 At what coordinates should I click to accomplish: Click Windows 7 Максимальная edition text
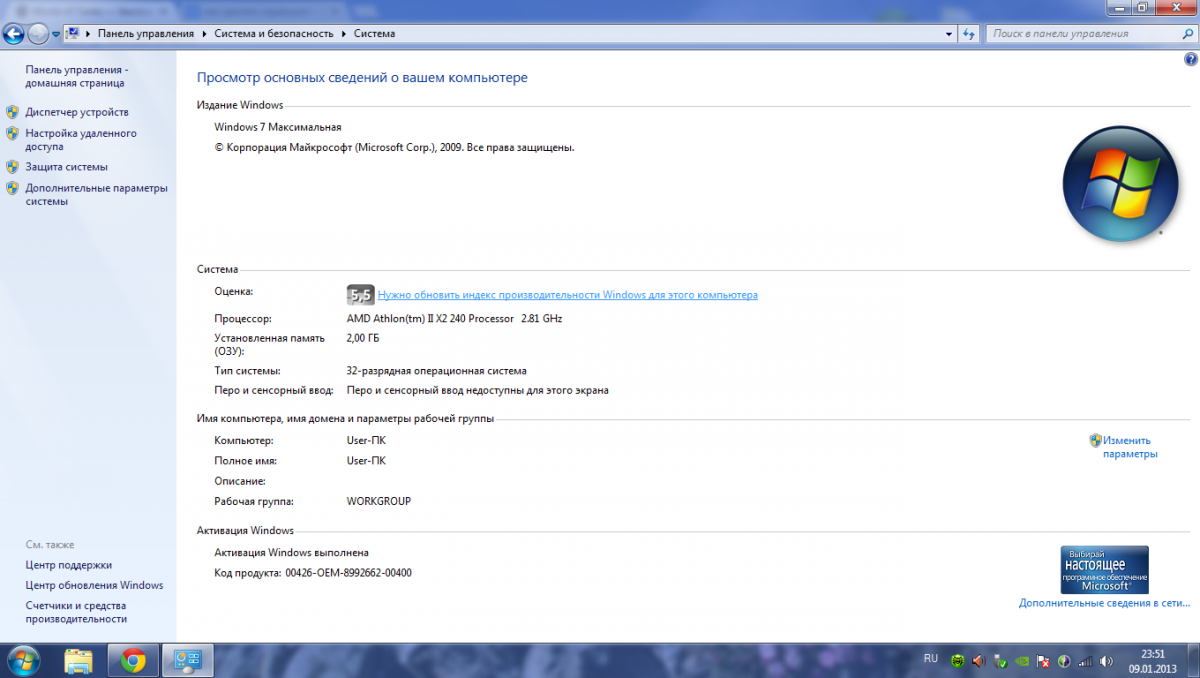click(278, 127)
